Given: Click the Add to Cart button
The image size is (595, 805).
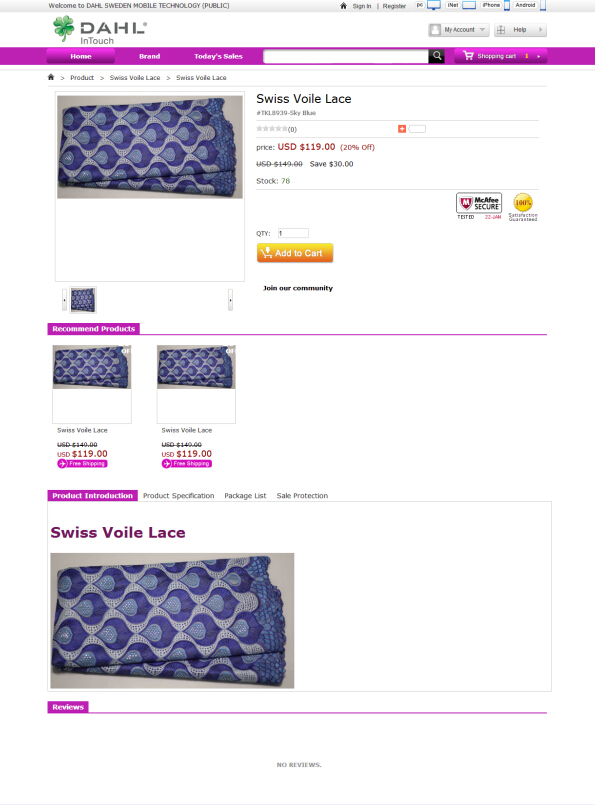Looking at the screenshot, I should coord(295,253).
